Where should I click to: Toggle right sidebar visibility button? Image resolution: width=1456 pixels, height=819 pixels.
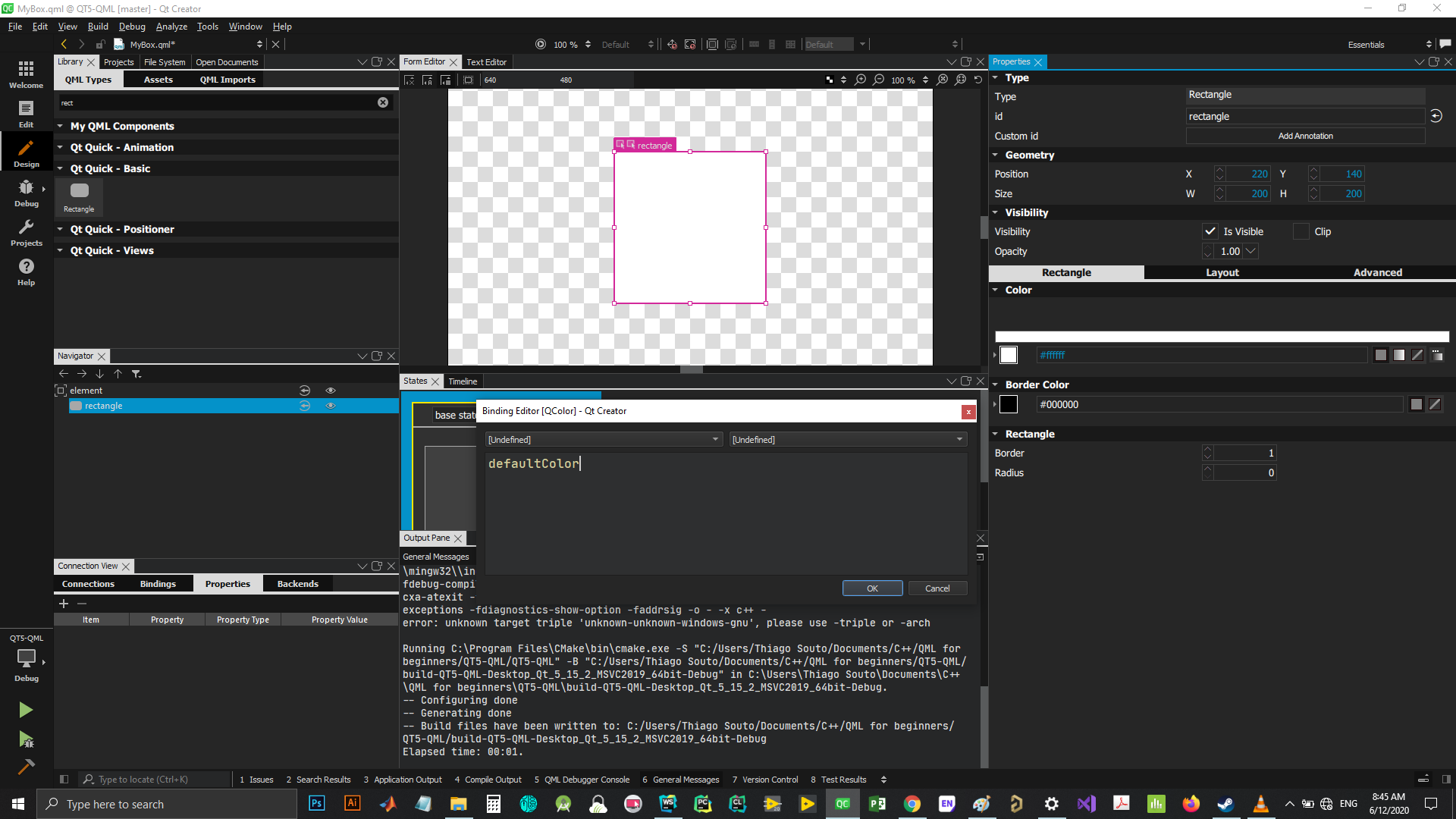coord(1446,779)
